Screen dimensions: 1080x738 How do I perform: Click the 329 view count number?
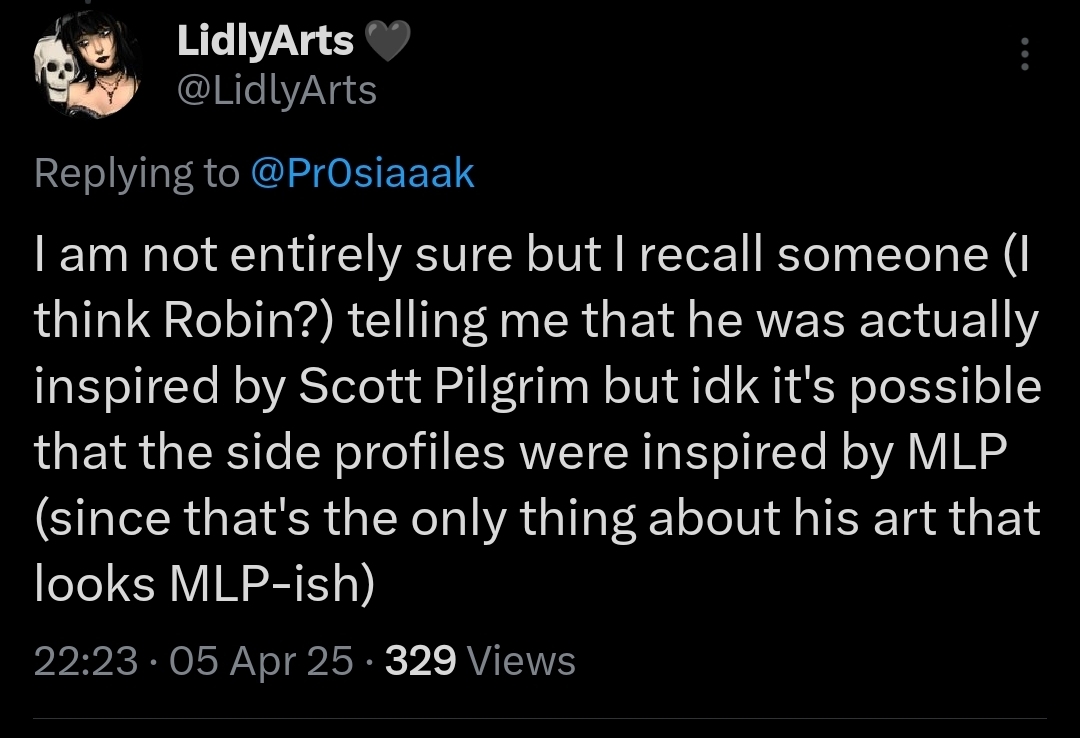(x=420, y=661)
